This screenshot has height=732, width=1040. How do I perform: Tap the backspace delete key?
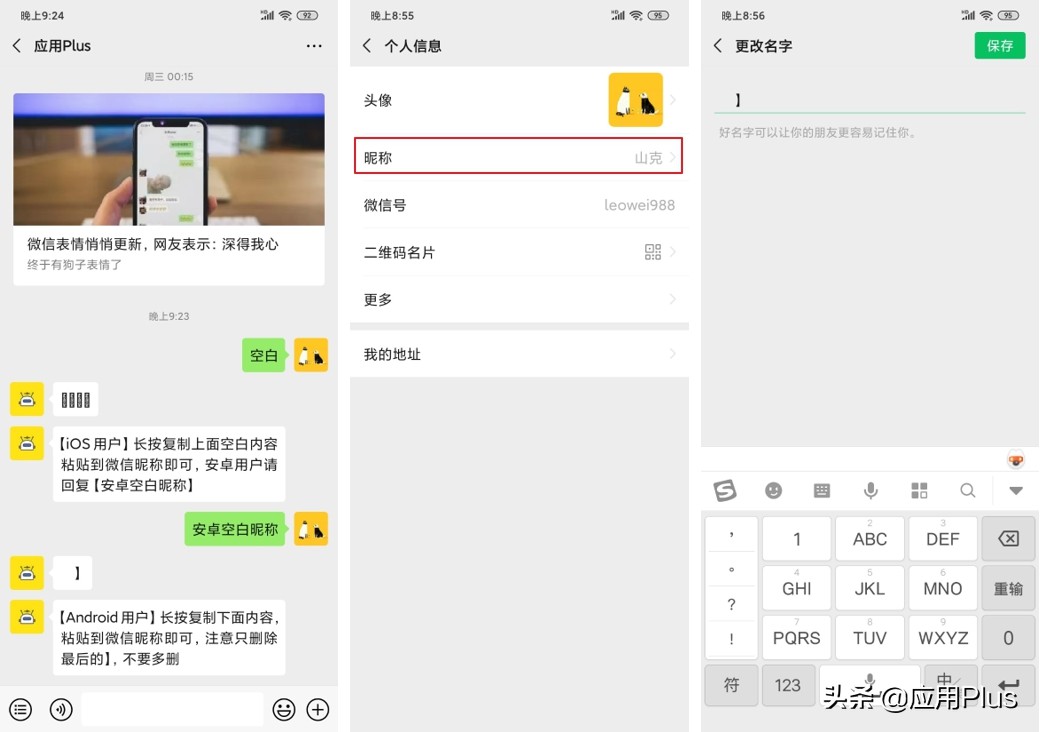(x=1008, y=539)
